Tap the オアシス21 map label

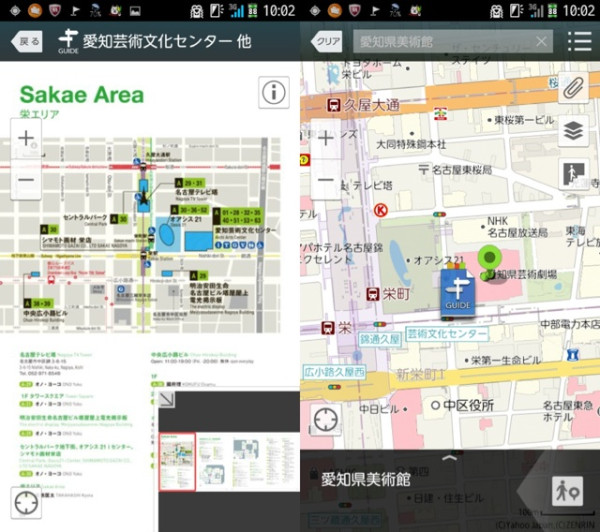tap(439, 261)
